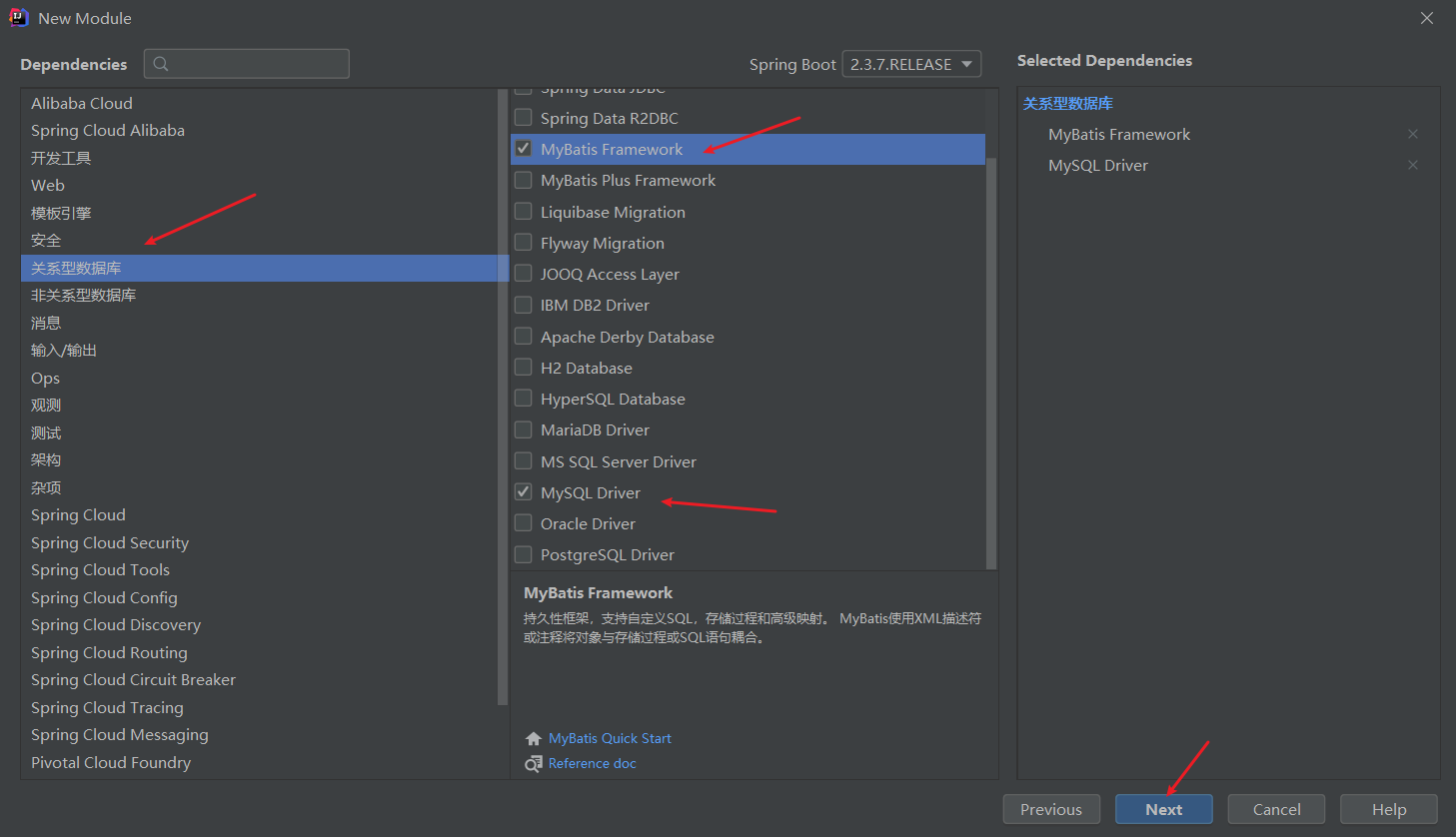Viewport: 1456px width, 837px height.
Task: Open the MyBatis Quick Start link
Action: [610, 738]
